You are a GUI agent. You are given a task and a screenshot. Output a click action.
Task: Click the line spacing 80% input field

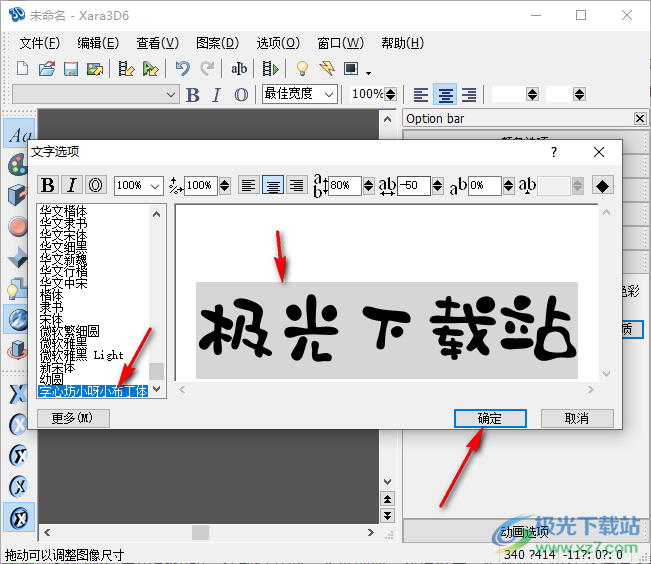tap(345, 185)
